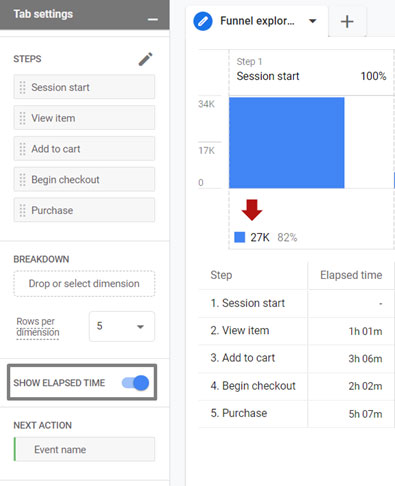Image resolution: width=395 pixels, height=486 pixels.
Task: Expand the Funnel exploration tab dropdown arrow
Action: pyautogui.click(x=312, y=21)
